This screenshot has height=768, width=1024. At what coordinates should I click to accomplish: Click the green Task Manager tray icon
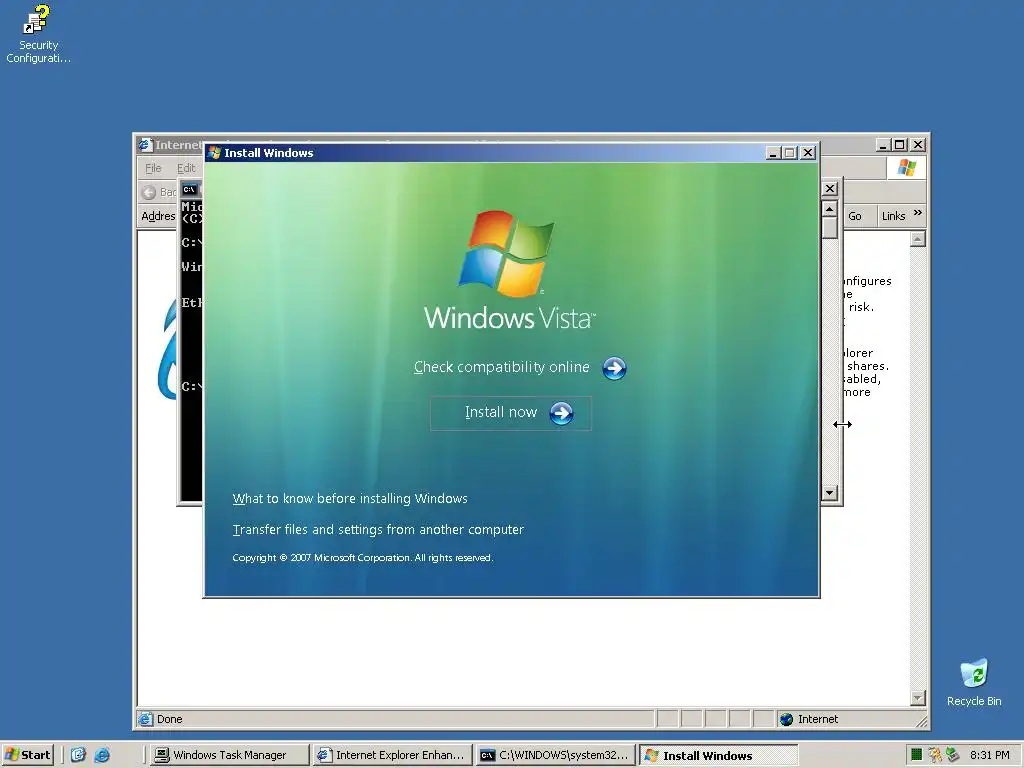coord(917,755)
